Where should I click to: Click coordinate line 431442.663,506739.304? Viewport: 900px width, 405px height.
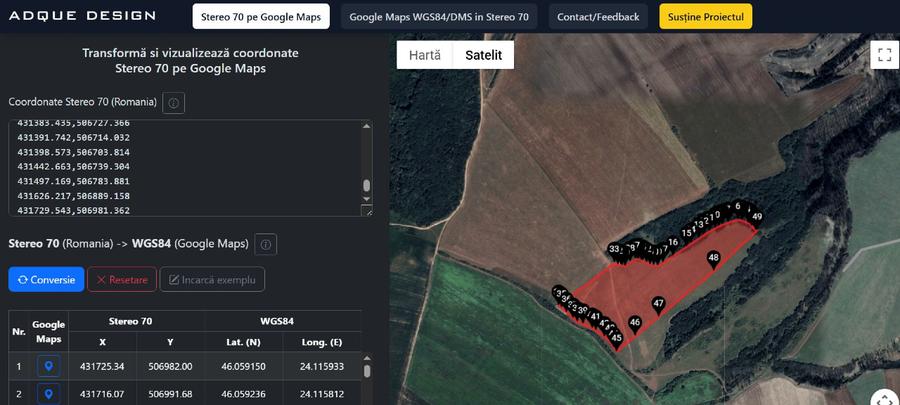point(73,166)
